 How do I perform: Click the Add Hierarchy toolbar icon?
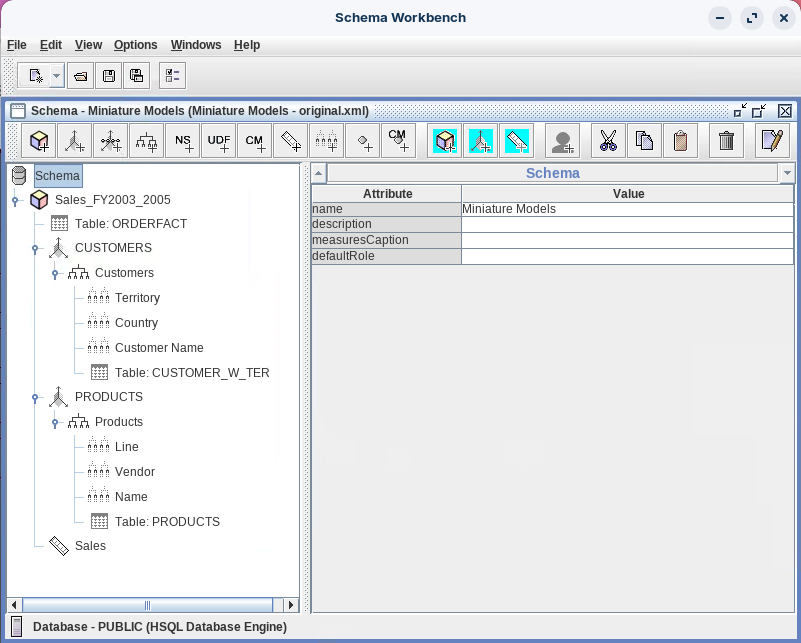pyautogui.click(x=147, y=141)
